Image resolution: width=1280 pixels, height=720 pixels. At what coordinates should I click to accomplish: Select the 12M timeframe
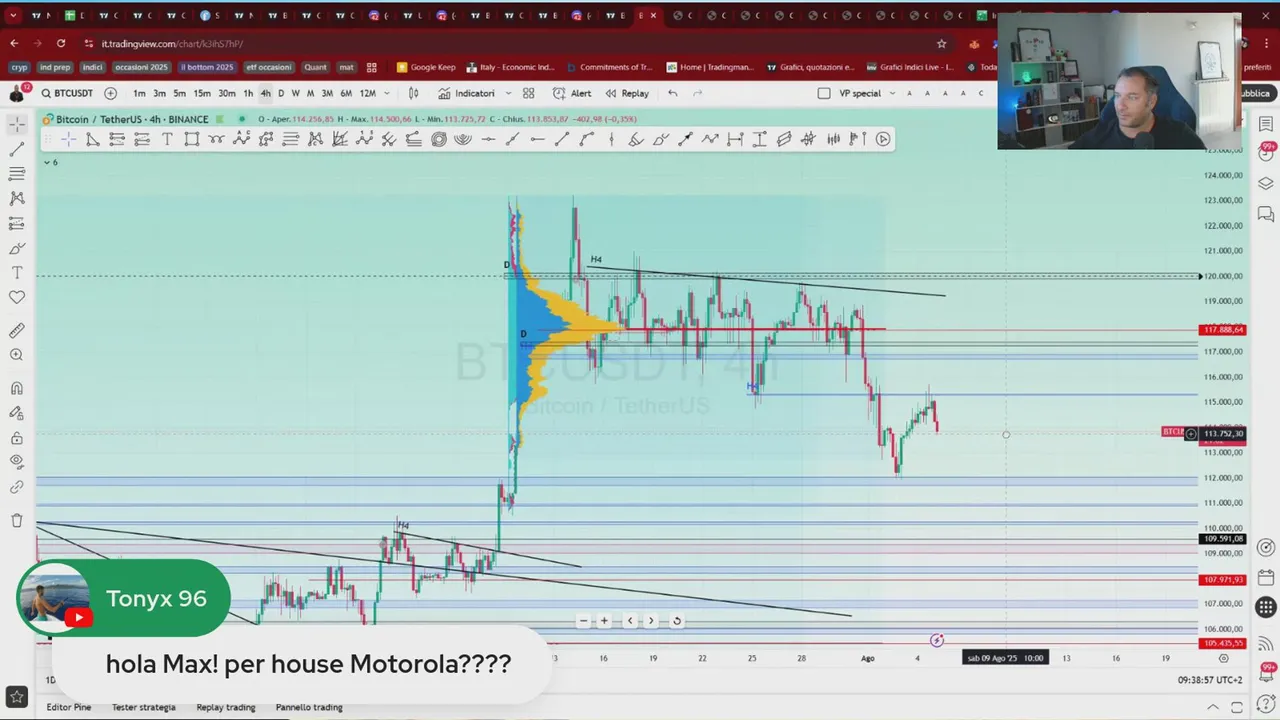(367, 93)
